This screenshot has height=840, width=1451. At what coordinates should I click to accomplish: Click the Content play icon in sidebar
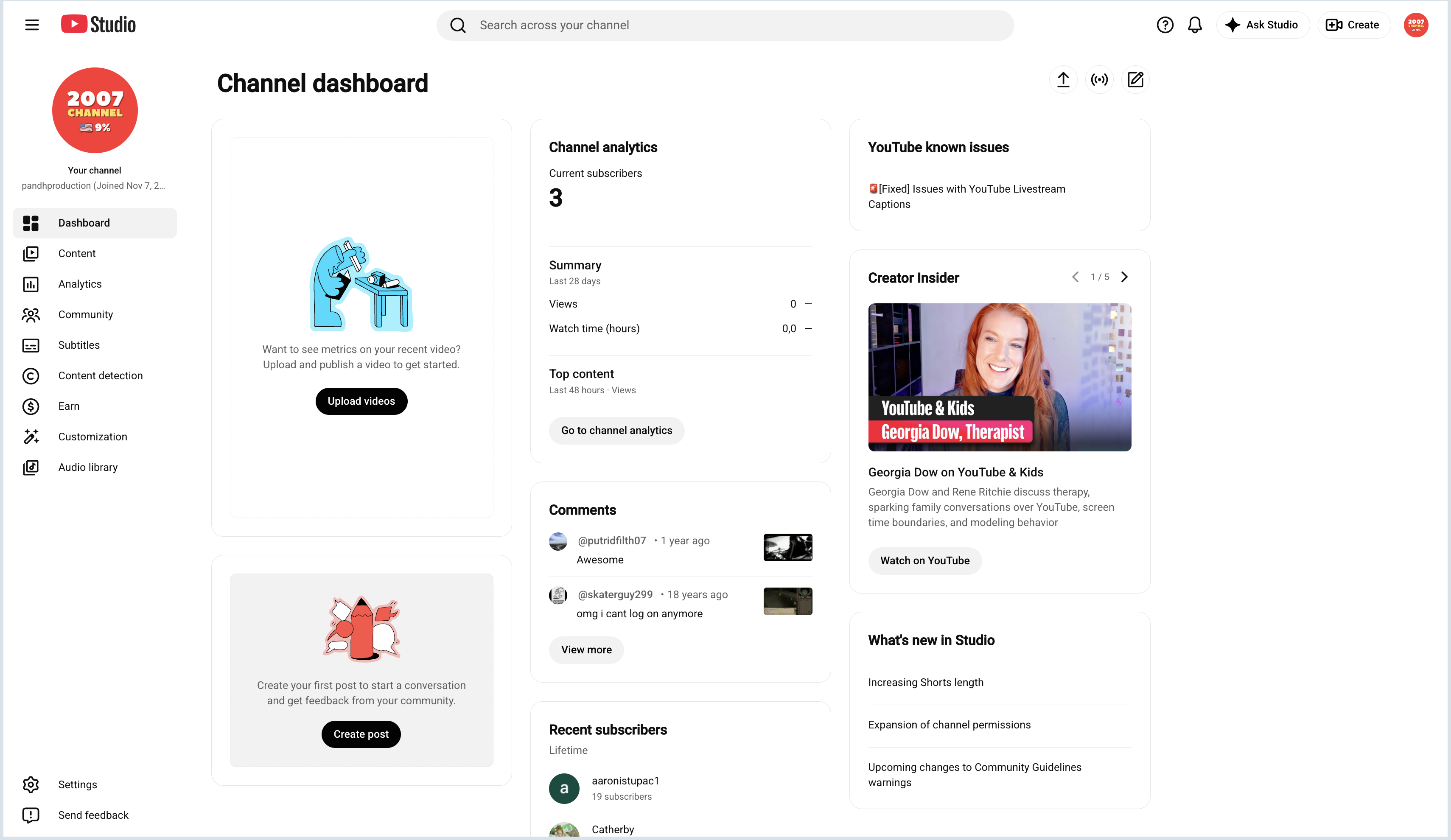[31, 253]
